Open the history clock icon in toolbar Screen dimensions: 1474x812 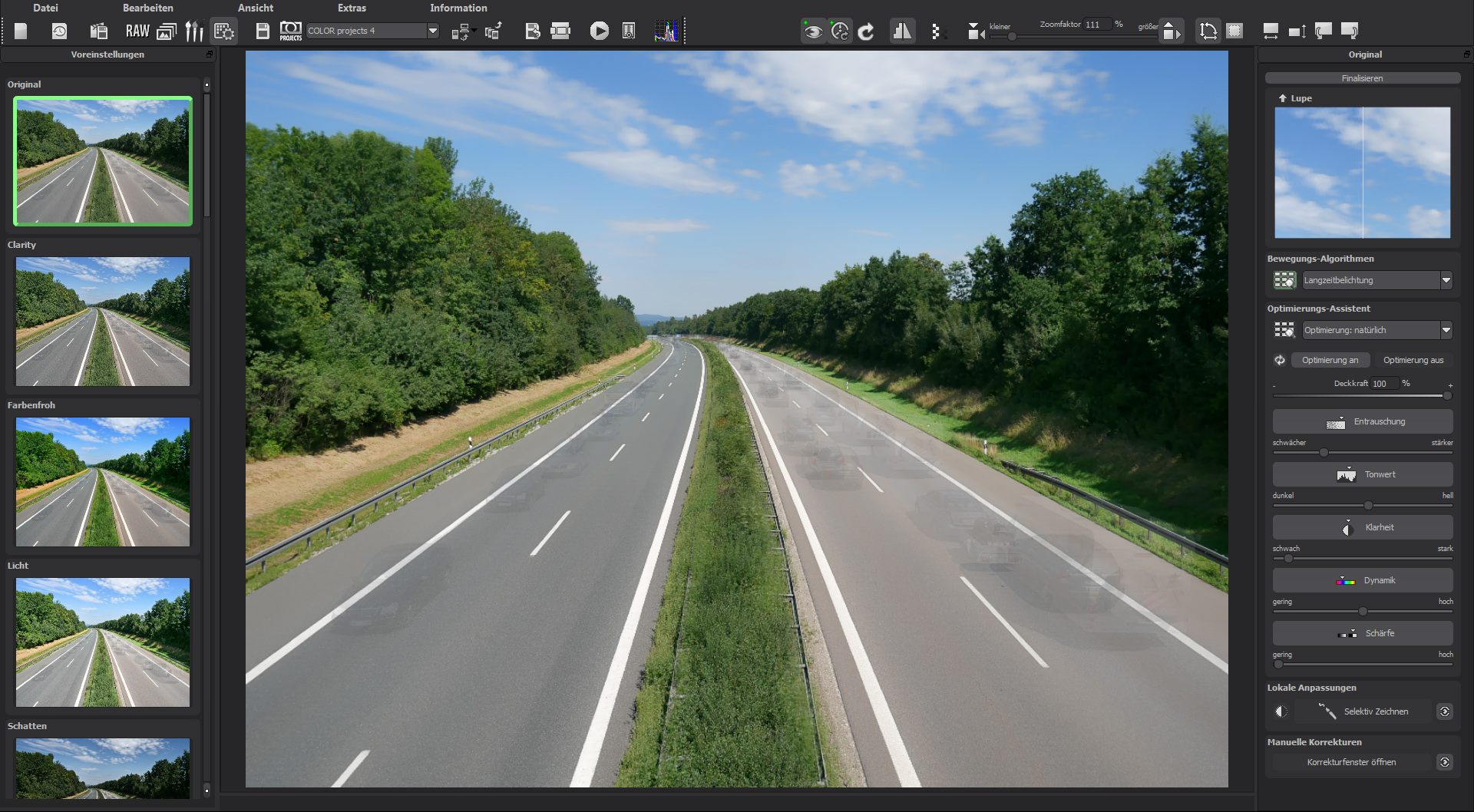[x=59, y=31]
